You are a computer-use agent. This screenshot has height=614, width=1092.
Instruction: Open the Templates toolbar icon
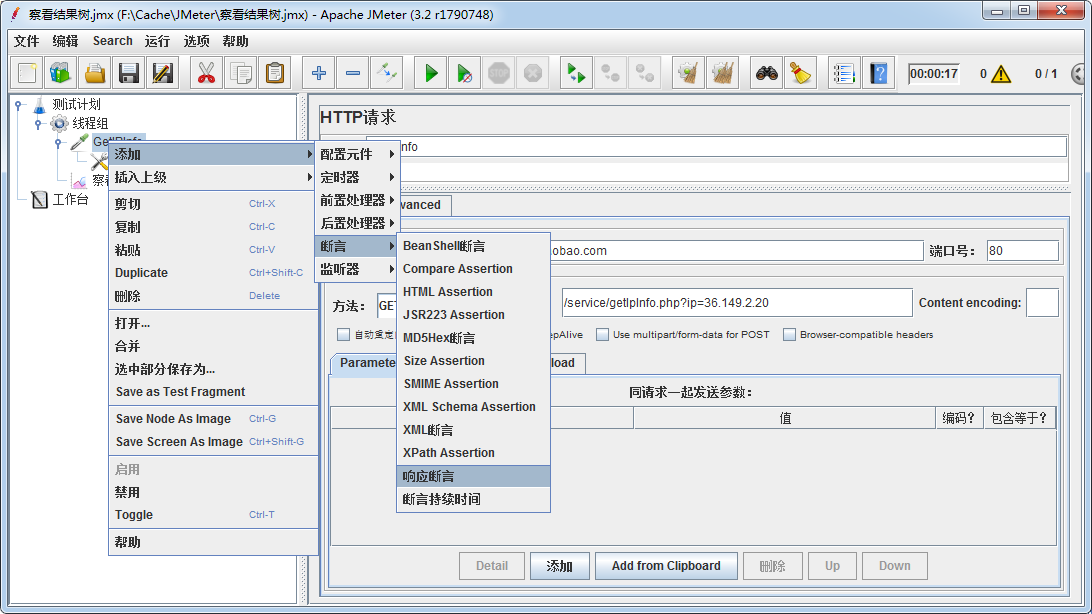[x=61, y=73]
